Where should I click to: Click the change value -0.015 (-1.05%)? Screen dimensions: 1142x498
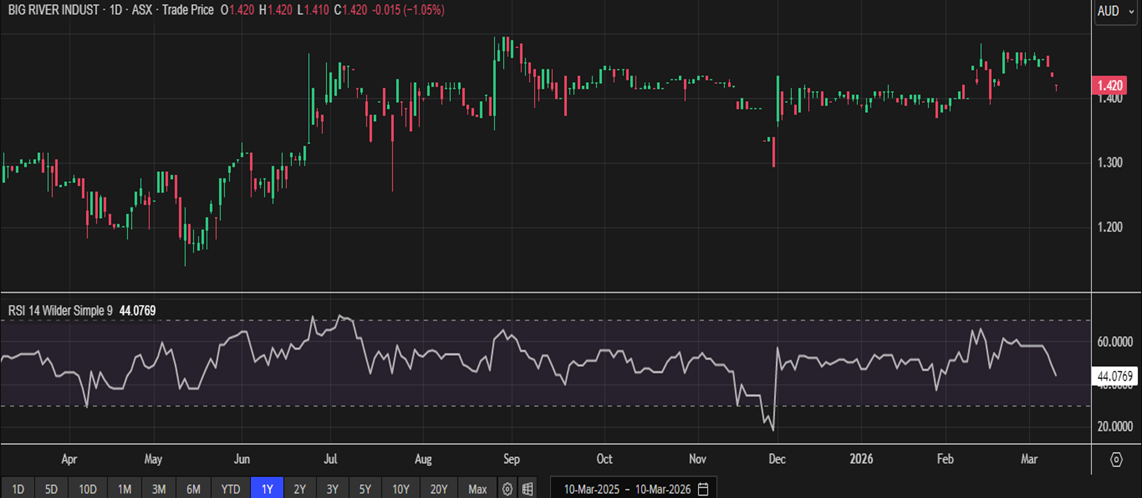pos(407,10)
